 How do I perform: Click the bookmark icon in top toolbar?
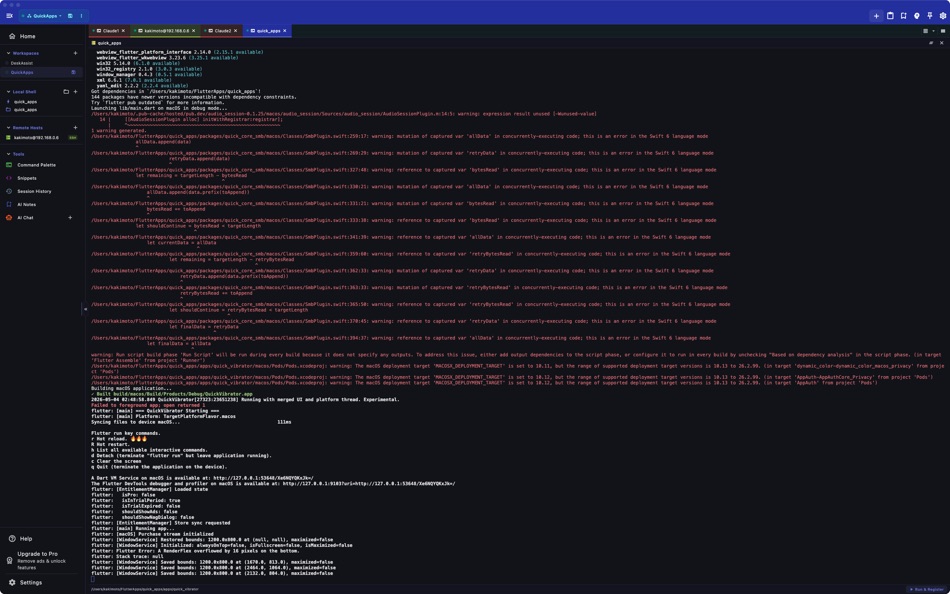(x=903, y=16)
